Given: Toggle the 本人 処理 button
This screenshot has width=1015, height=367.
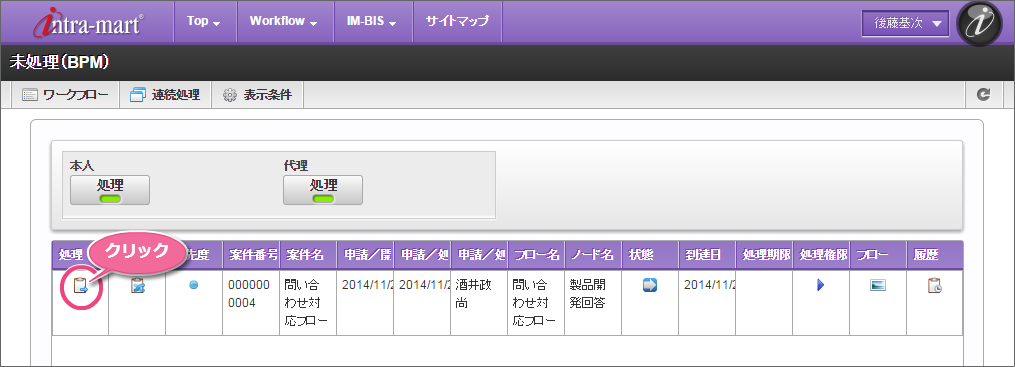Looking at the screenshot, I should 110,190.
